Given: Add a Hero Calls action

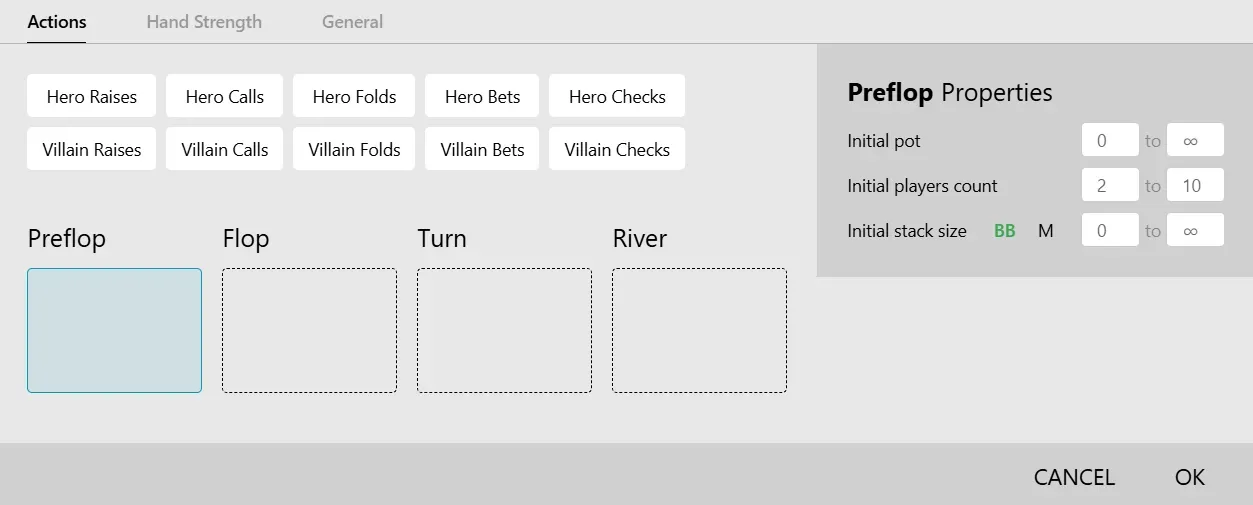Looking at the screenshot, I should pos(224,97).
